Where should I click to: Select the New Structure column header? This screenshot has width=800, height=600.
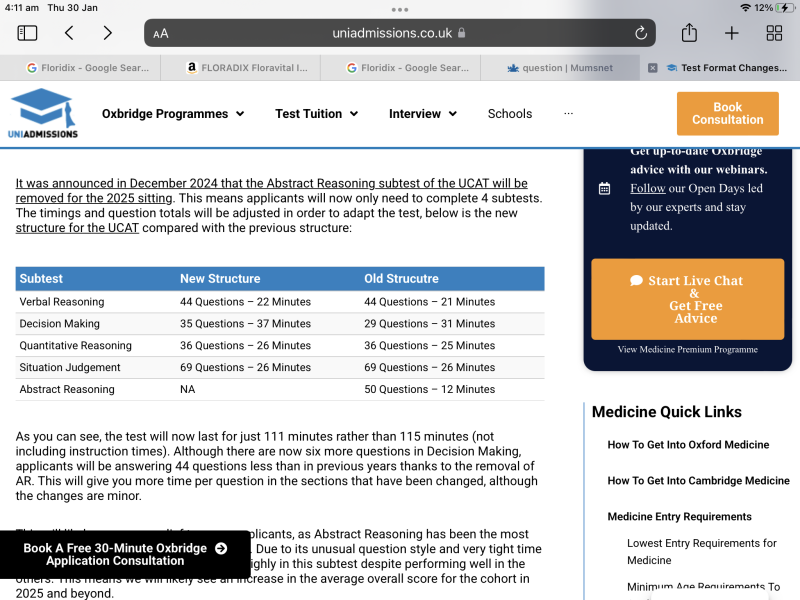(220, 279)
